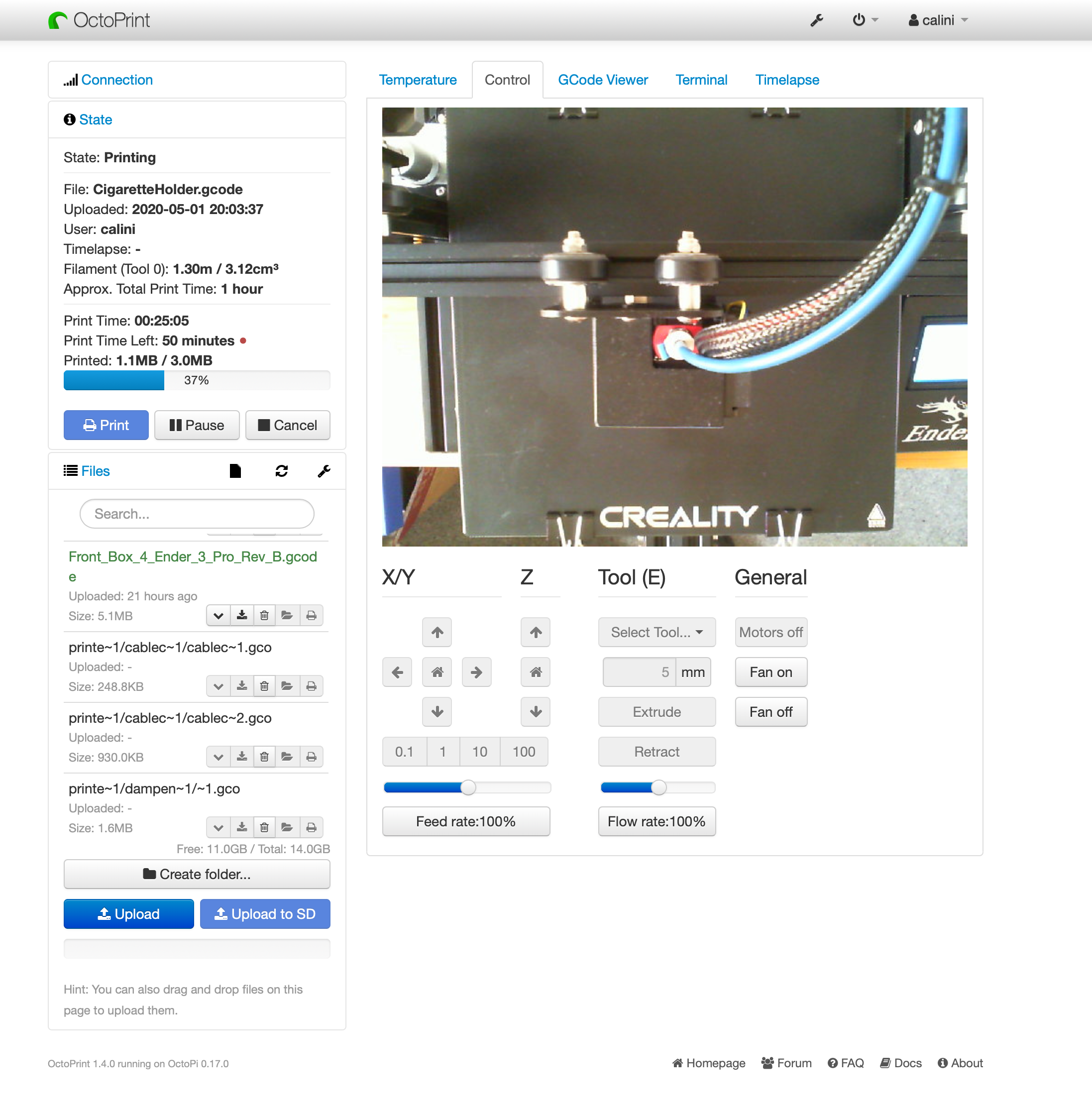Viewport: 1092px width, 1120px height.
Task: Select 0.1 mm jog step size
Action: pos(404,752)
